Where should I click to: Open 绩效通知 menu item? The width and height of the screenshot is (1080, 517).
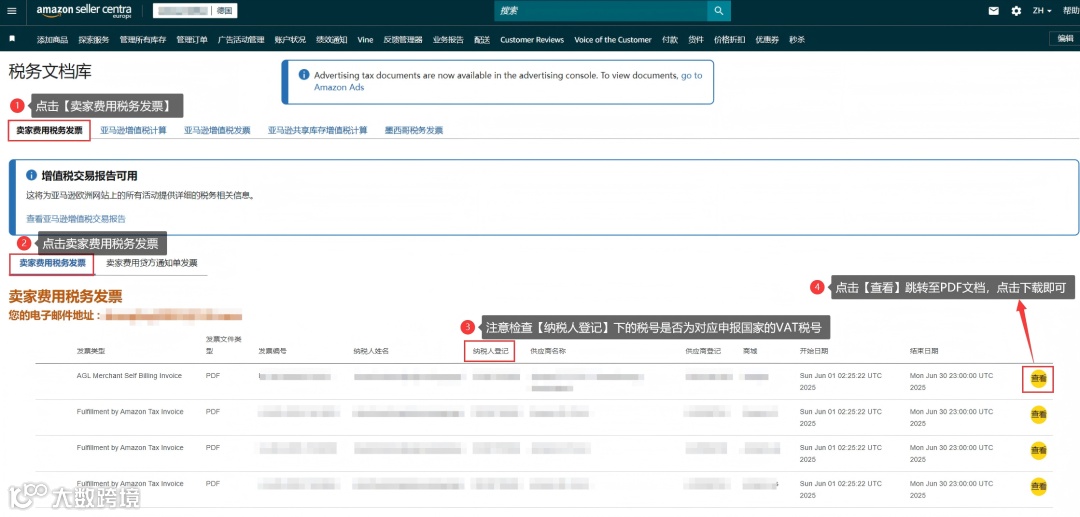point(331,40)
